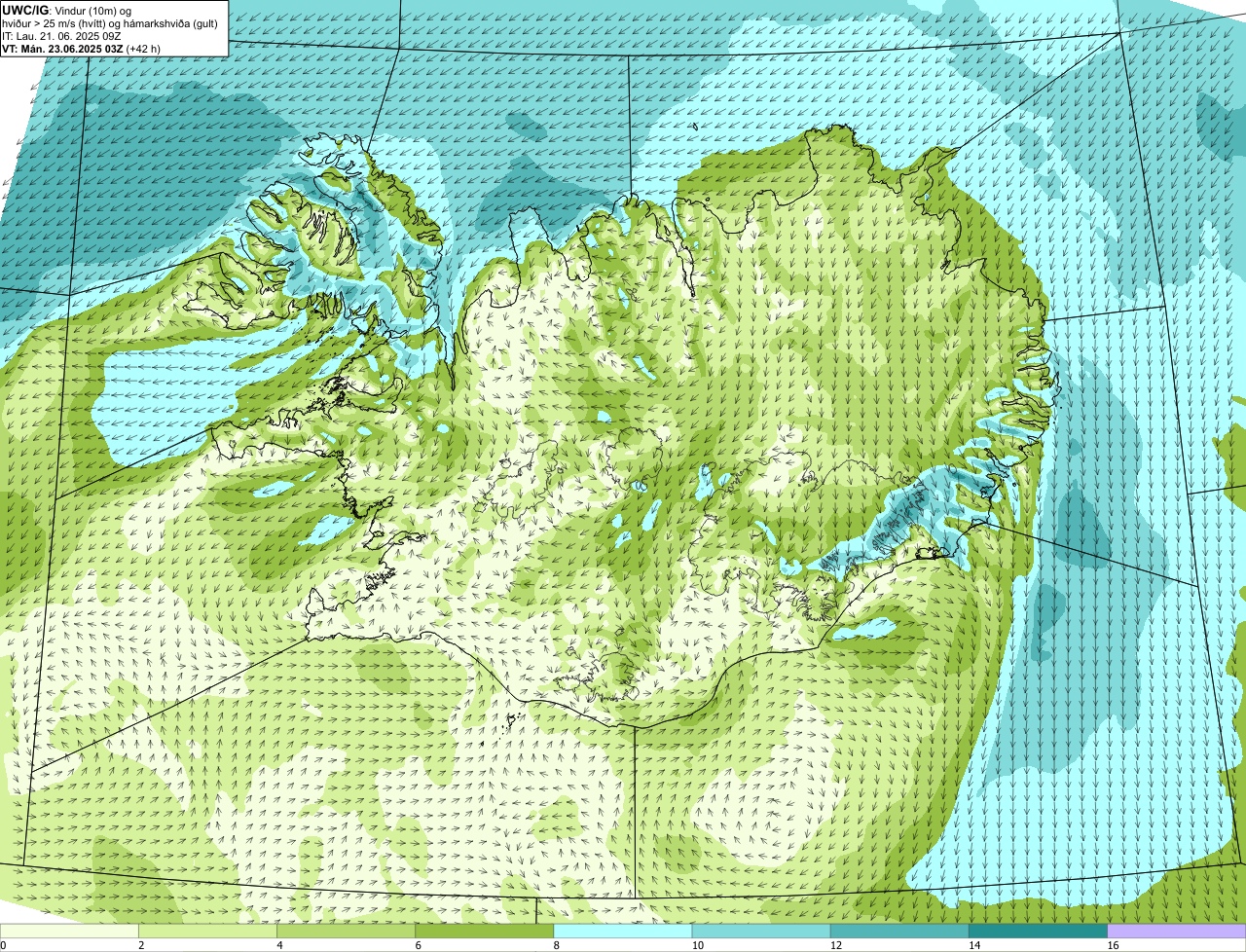Screen dimensions: 1246x952
Task: Click the "10" label under the color scale
Action: coord(698,945)
